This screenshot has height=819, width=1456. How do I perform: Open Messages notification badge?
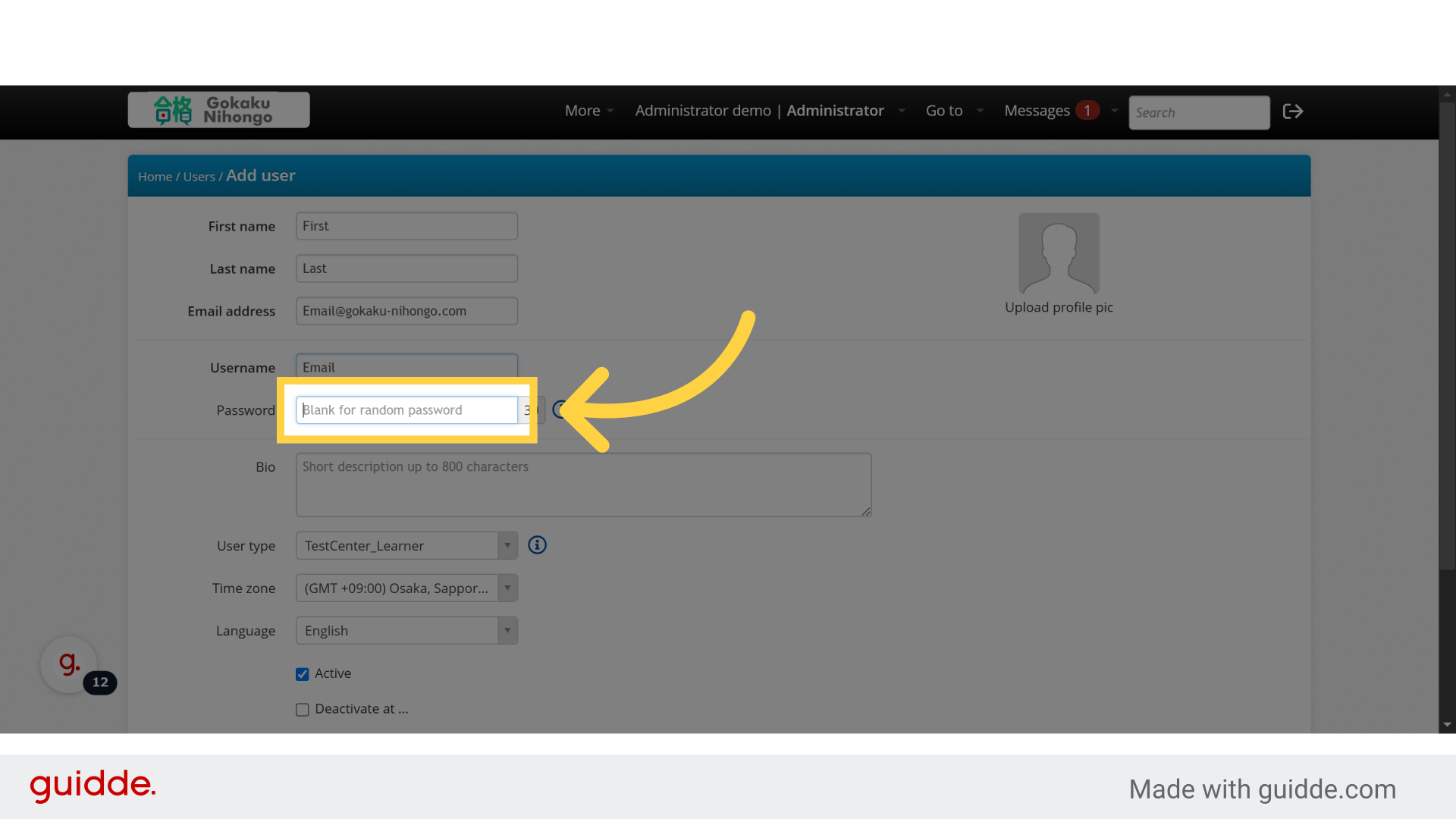tap(1087, 111)
